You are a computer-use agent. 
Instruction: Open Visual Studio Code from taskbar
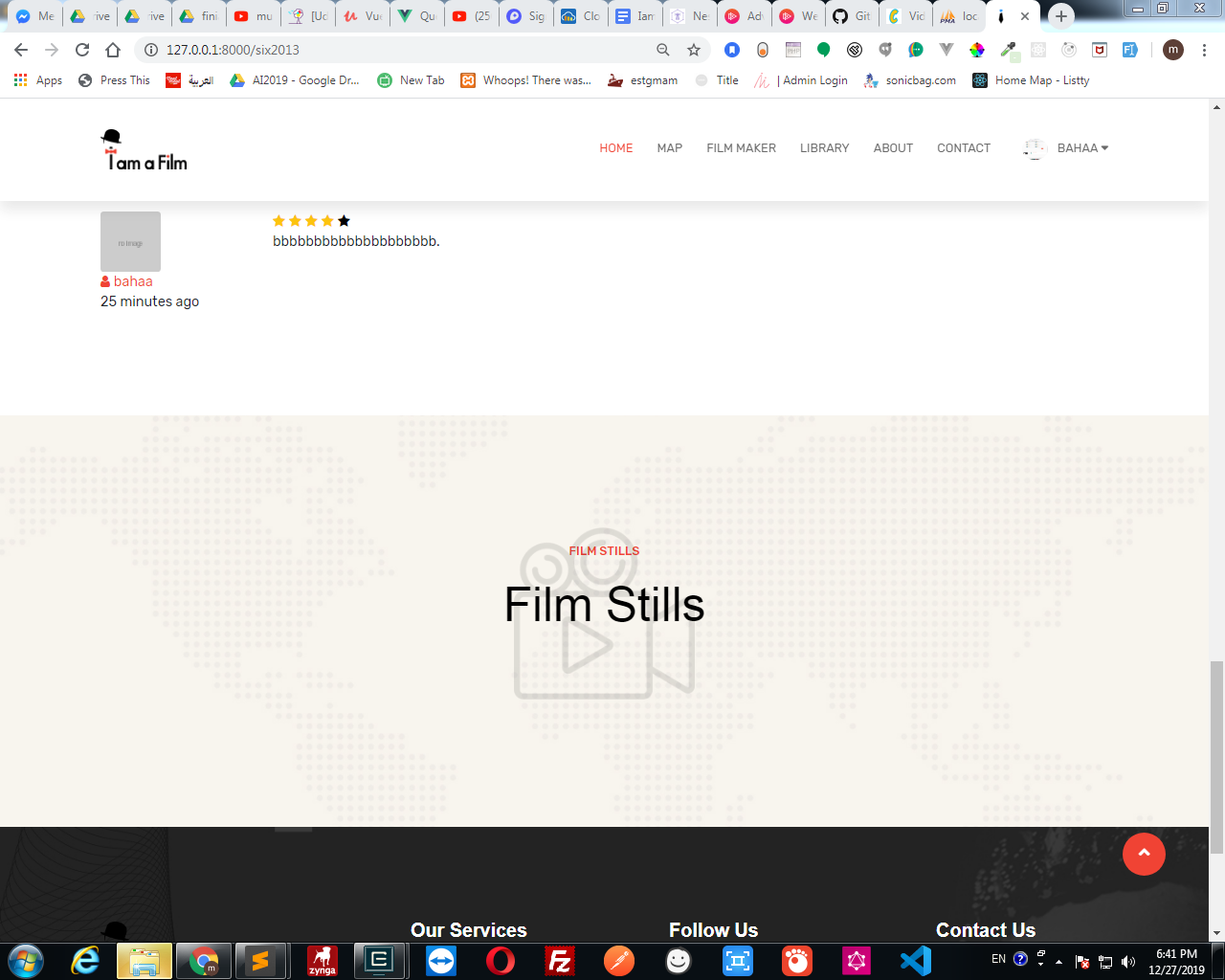point(915,960)
